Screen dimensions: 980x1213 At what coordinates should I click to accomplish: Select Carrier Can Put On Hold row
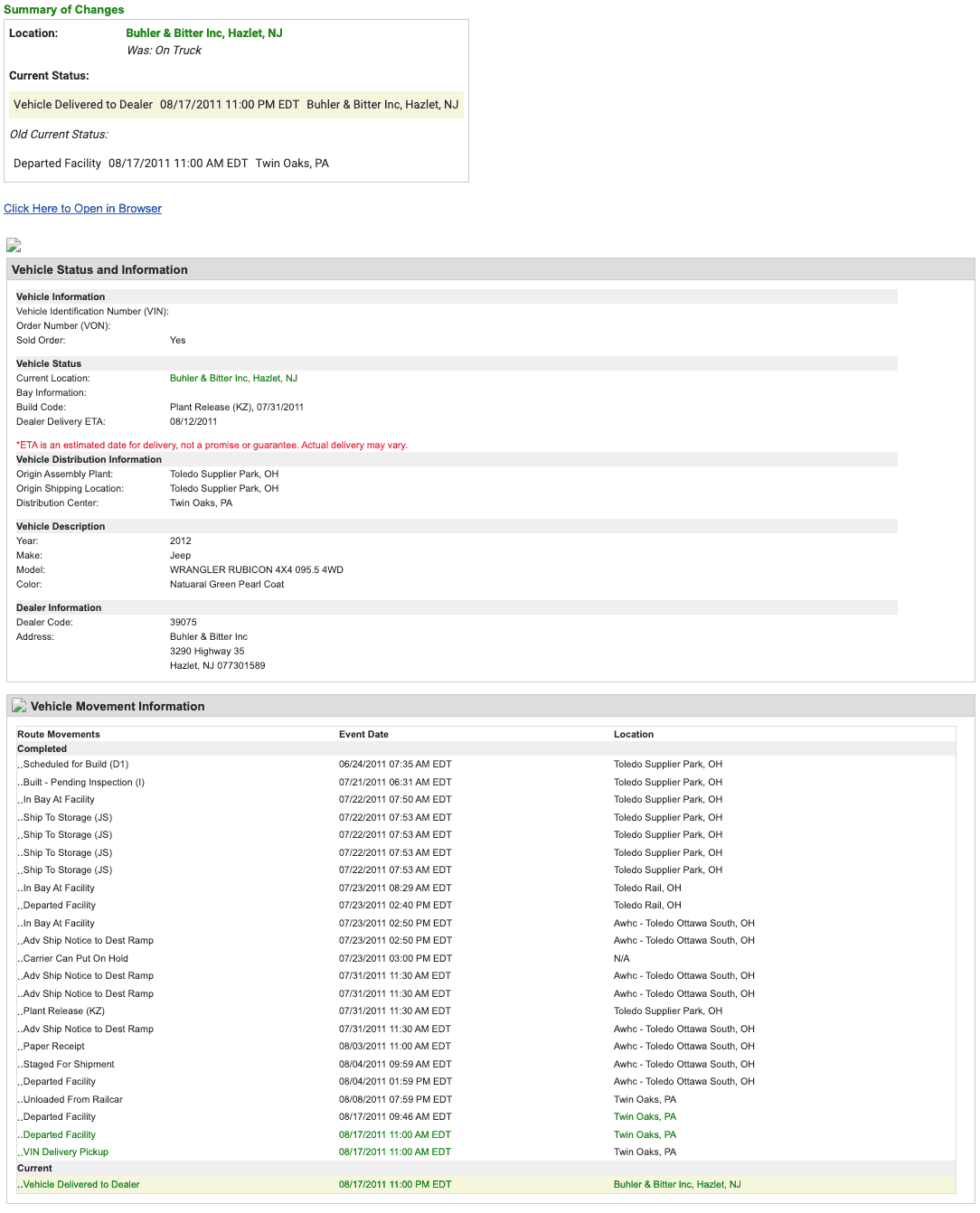(486, 958)
